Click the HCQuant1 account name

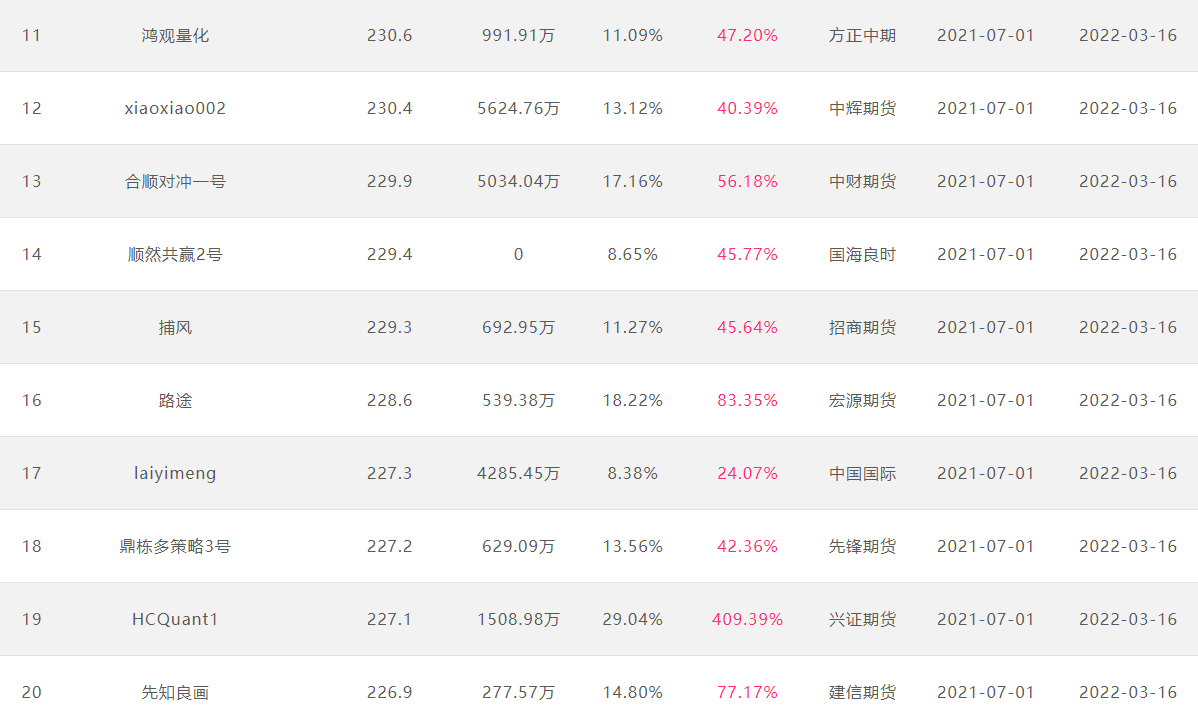tap(175, 619)
